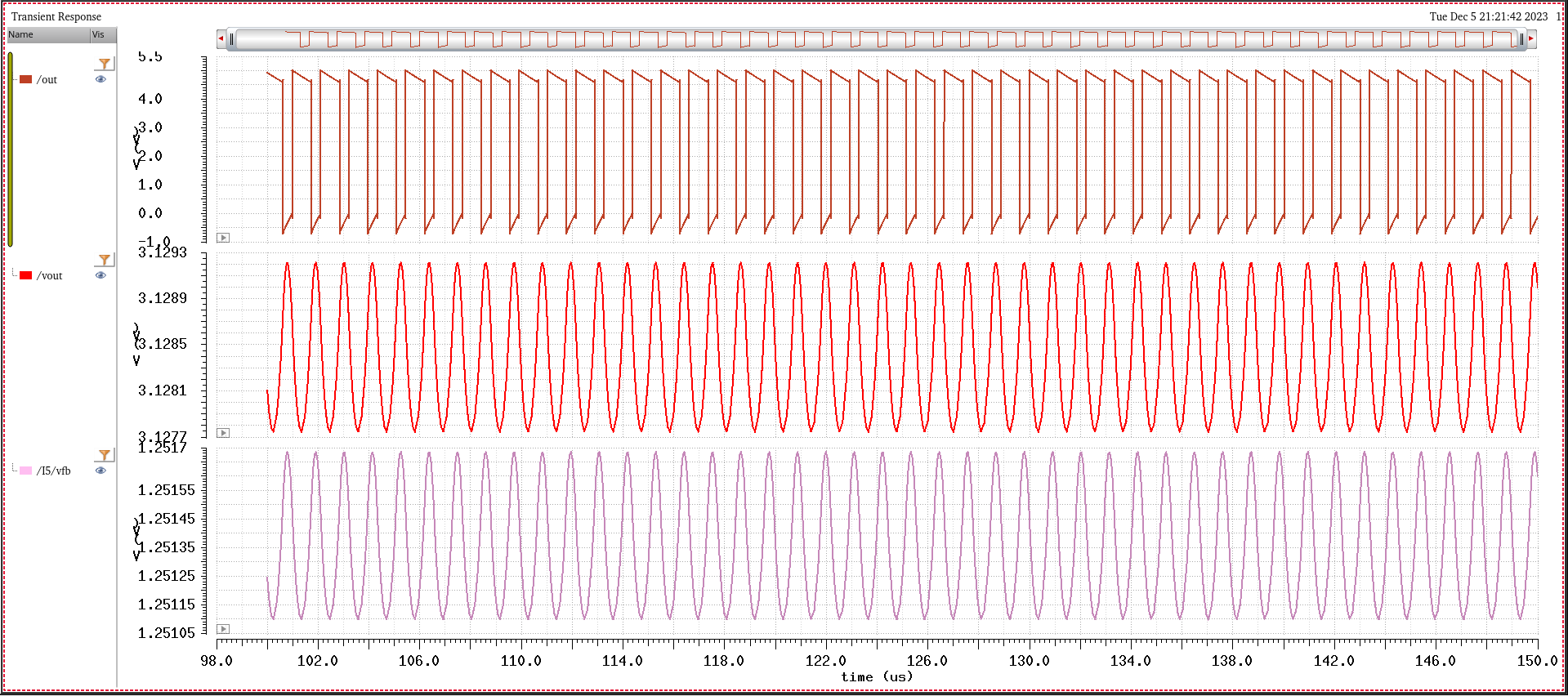Click the 122.0 time axis value
1568x696 pixels.
825,661
